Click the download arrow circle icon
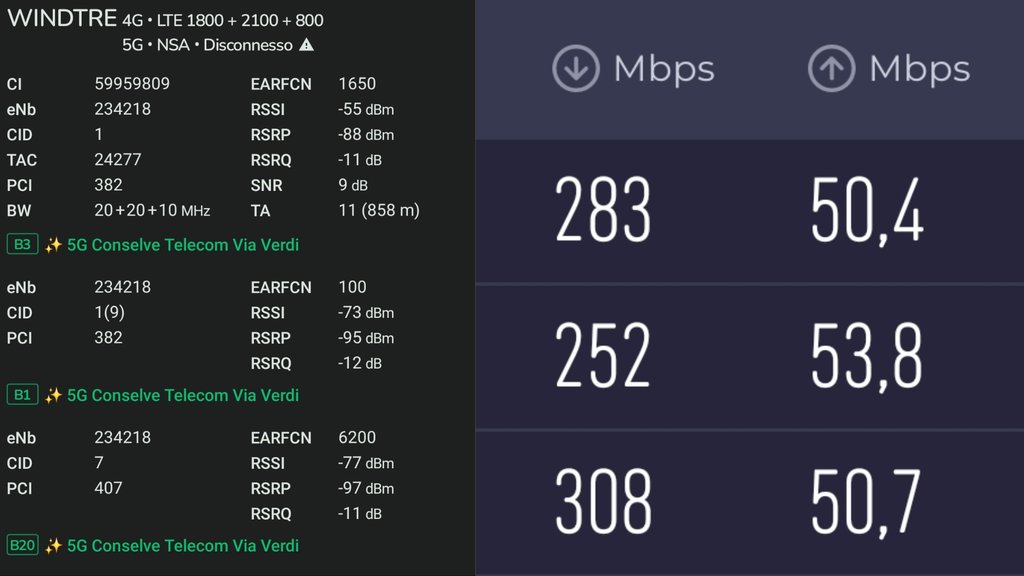Viewport: 1024px width, 576px height. click(x=576, y=69)
